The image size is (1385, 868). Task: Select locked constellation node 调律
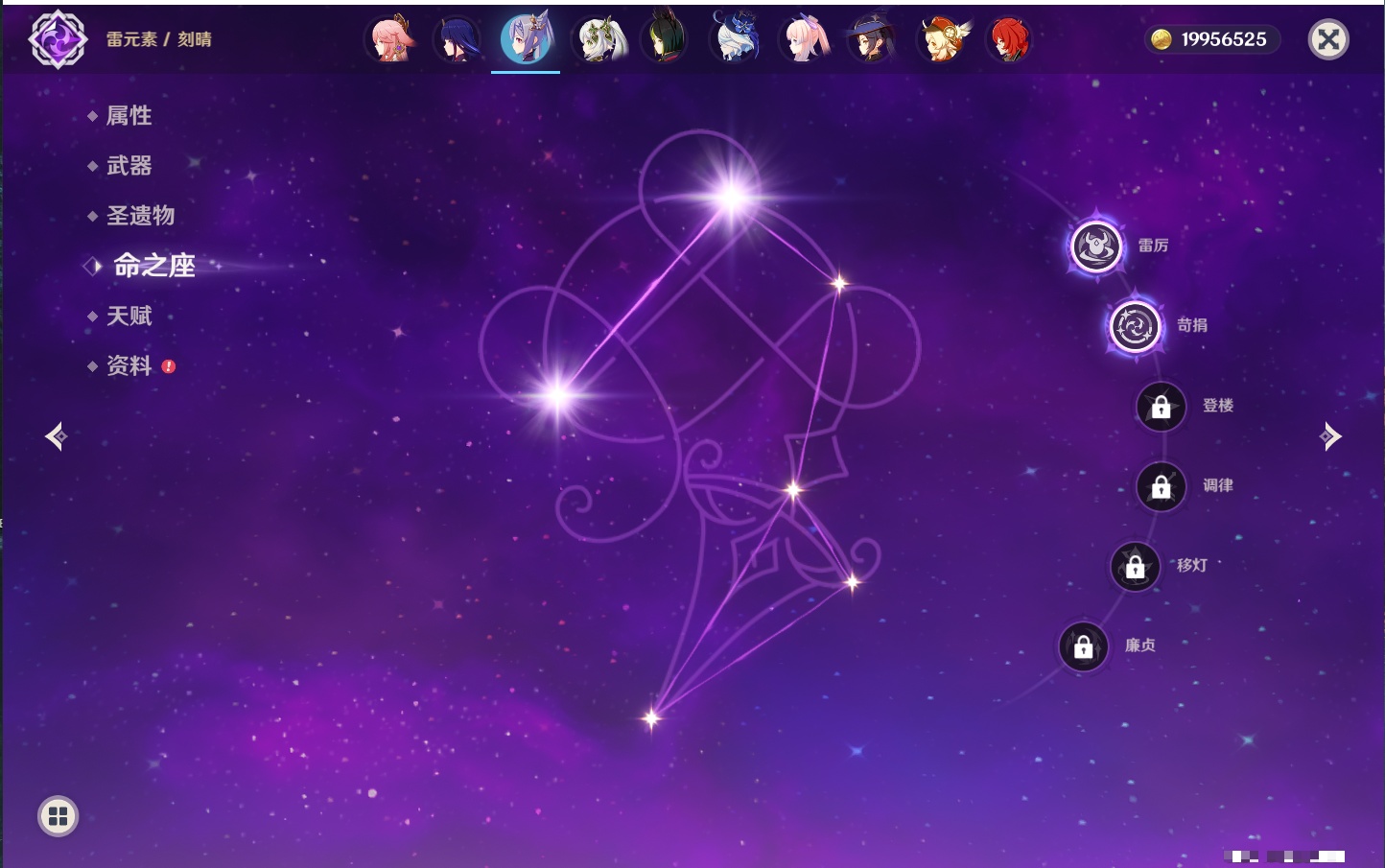tap(1161, 486)
